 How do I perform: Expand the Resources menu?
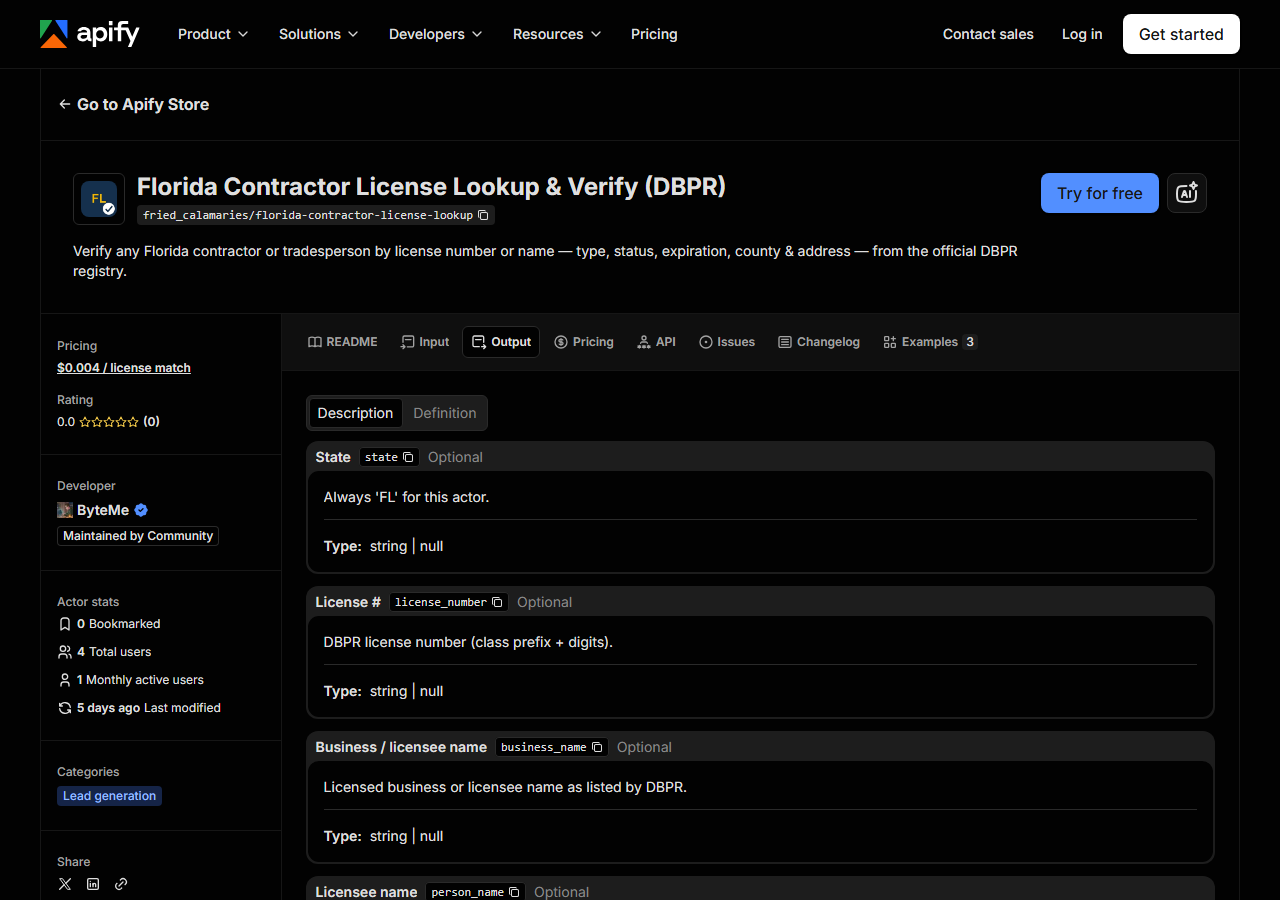[x=557, y=34]
